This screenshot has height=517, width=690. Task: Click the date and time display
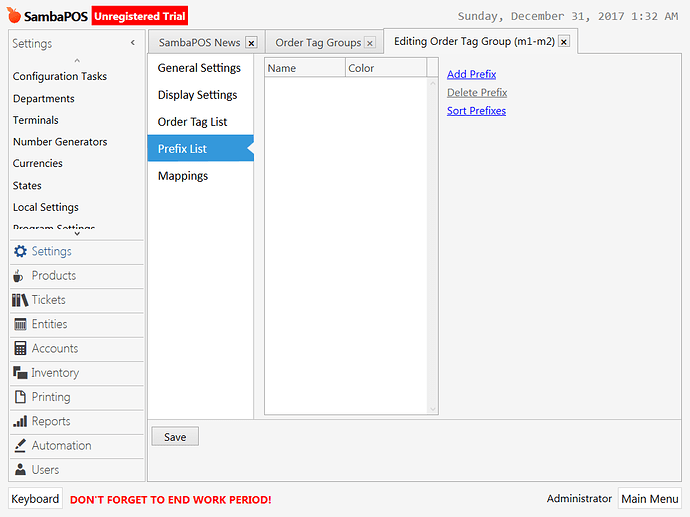[x=568, y=16]
